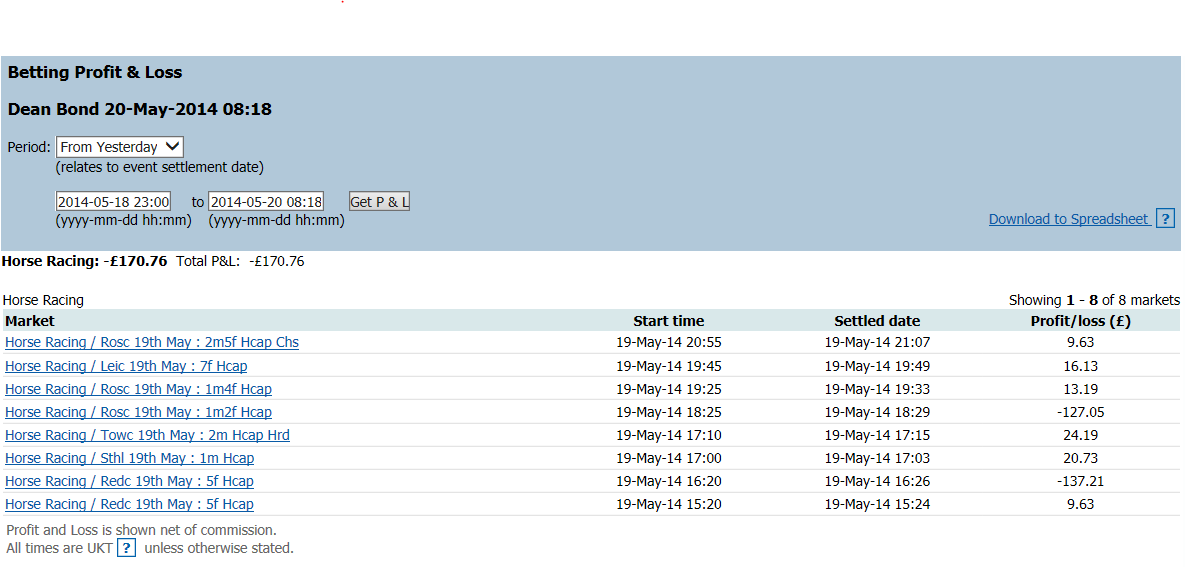Viewport: 1185px width, 567px height.
Task: Click the Market column header
Action: click(30, 321)
